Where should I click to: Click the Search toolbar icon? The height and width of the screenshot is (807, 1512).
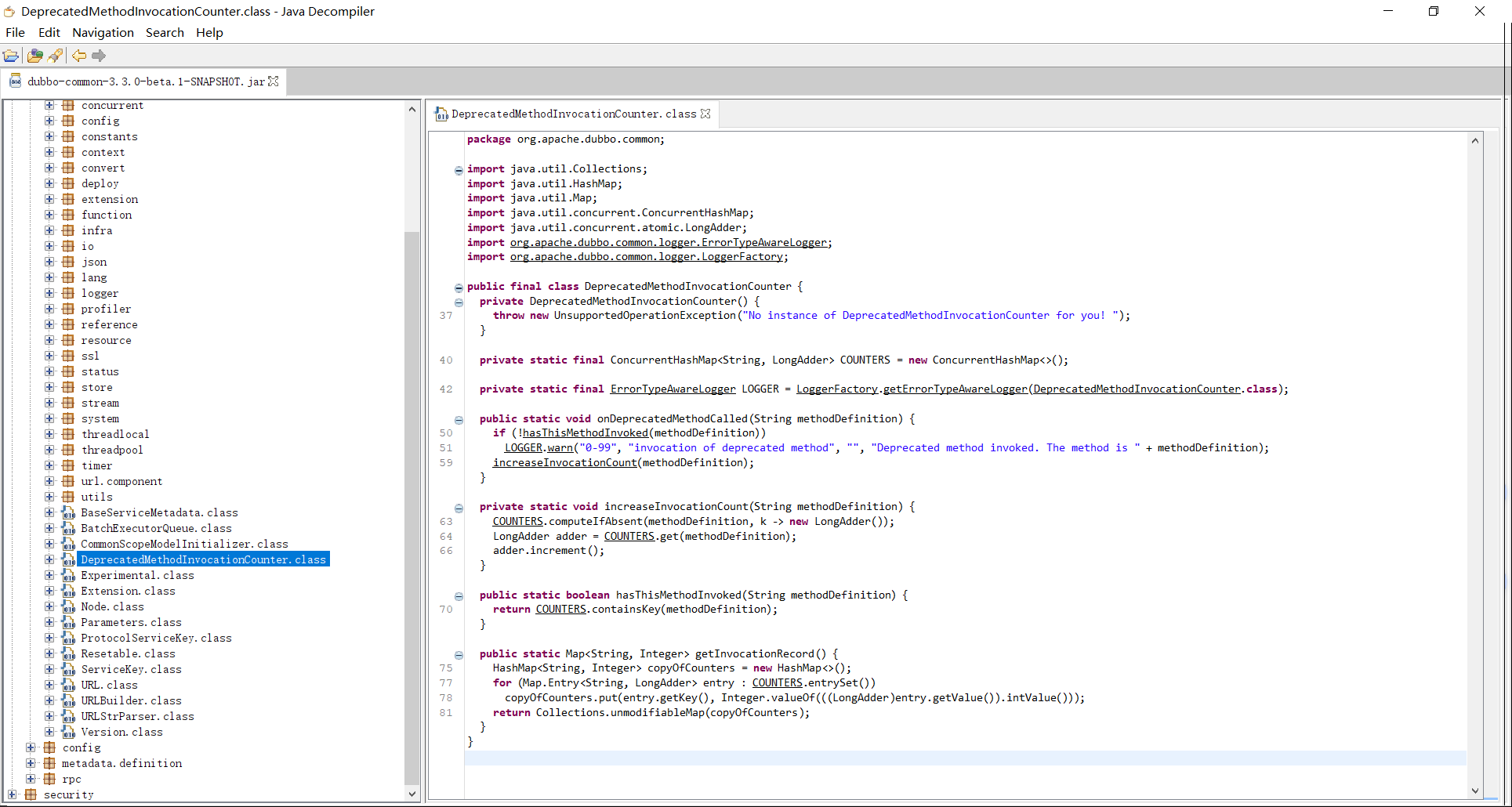tap(55, 56)
